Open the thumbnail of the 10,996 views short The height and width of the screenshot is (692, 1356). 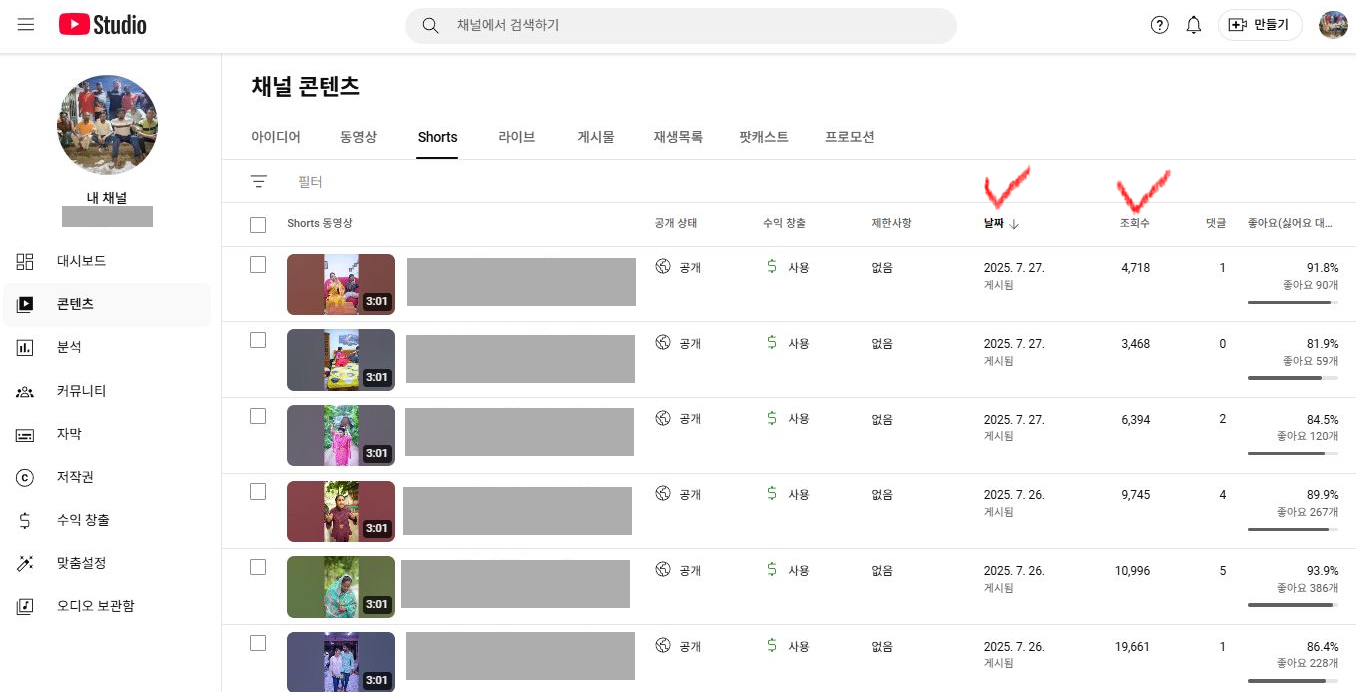click(341, 587)
